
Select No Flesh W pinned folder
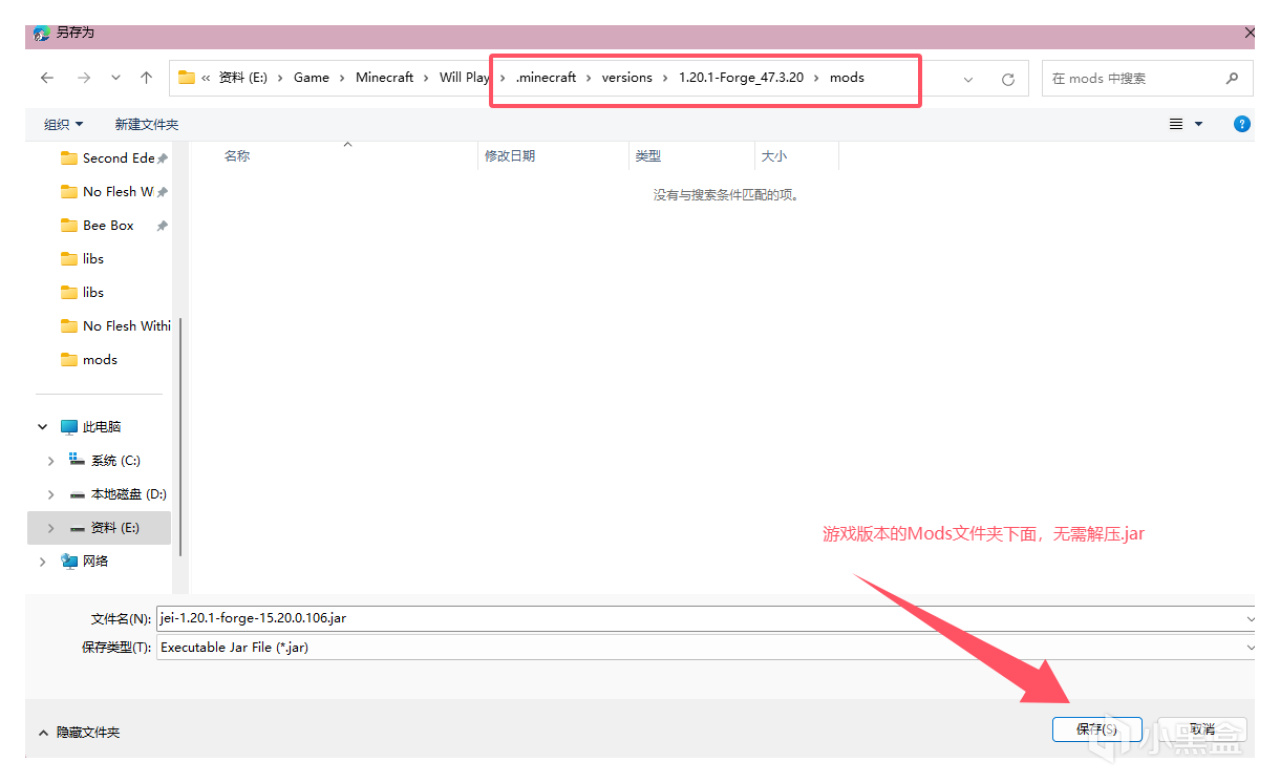[x=114, y=191]
